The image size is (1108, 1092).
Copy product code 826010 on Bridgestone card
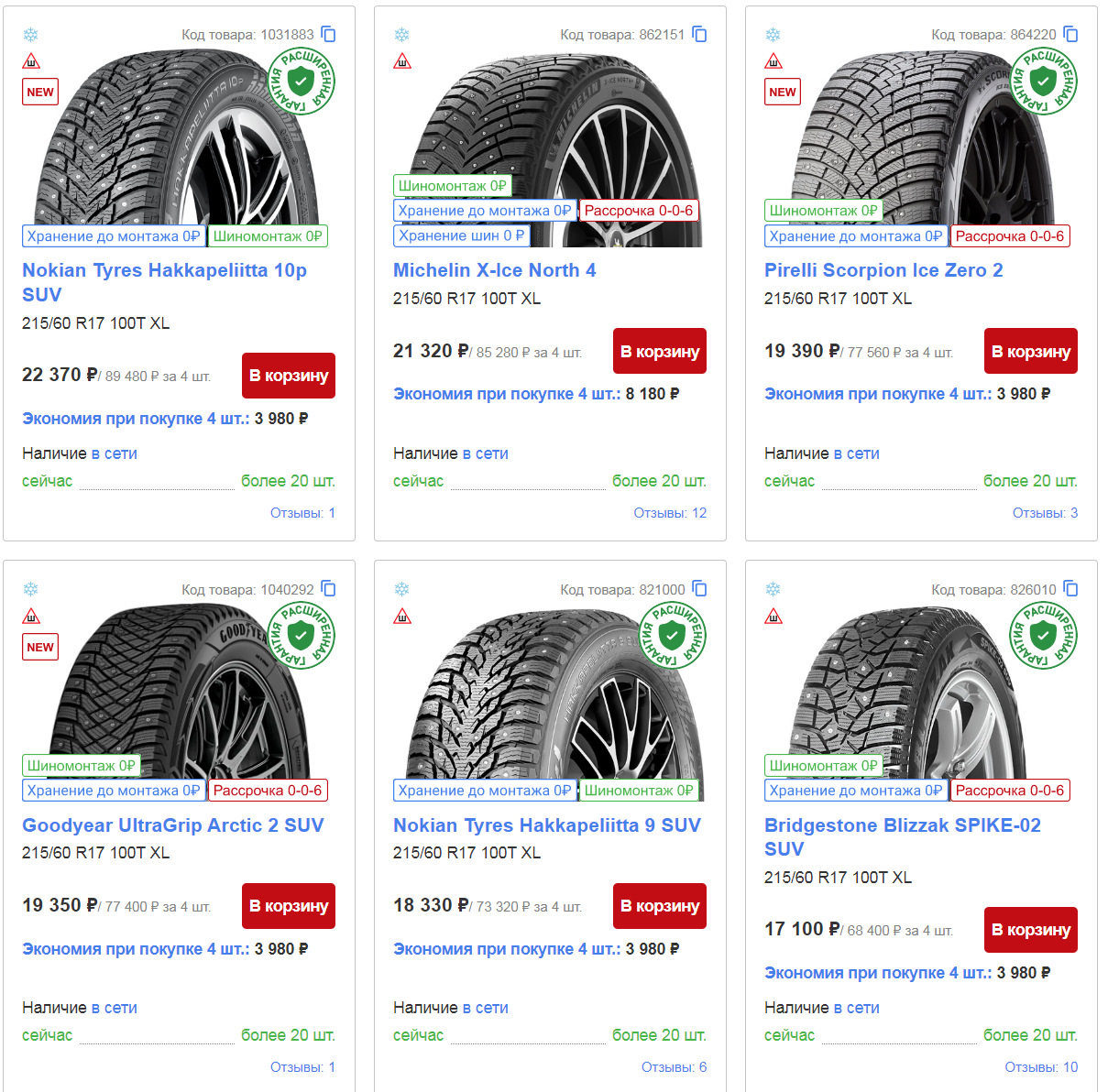(1071, 589)
